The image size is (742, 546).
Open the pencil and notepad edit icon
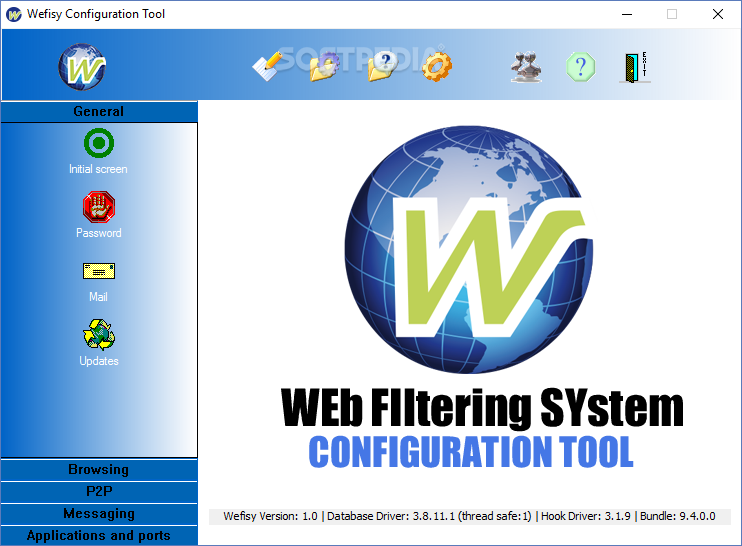tap(267, 66)
